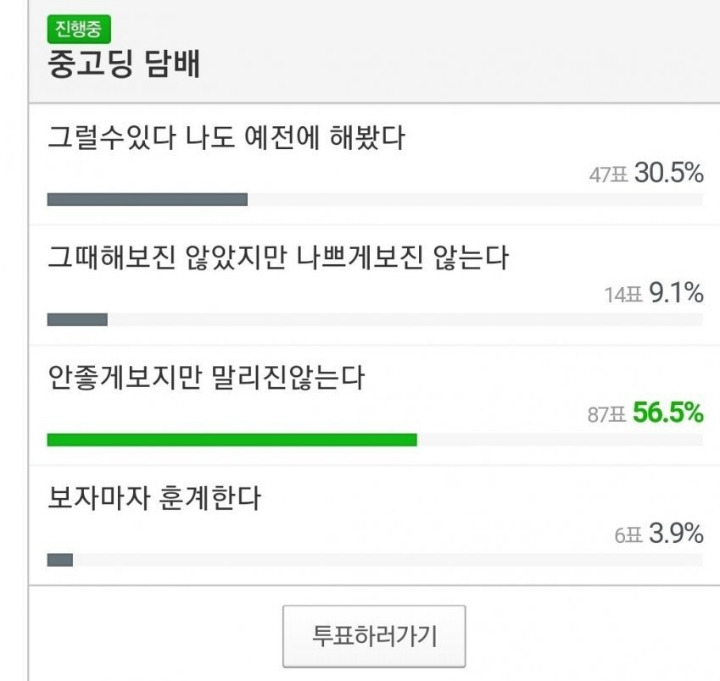This screenshot has width=720, height=681.
Task: Click the 6표 vote count
Action: coord(628,535)
